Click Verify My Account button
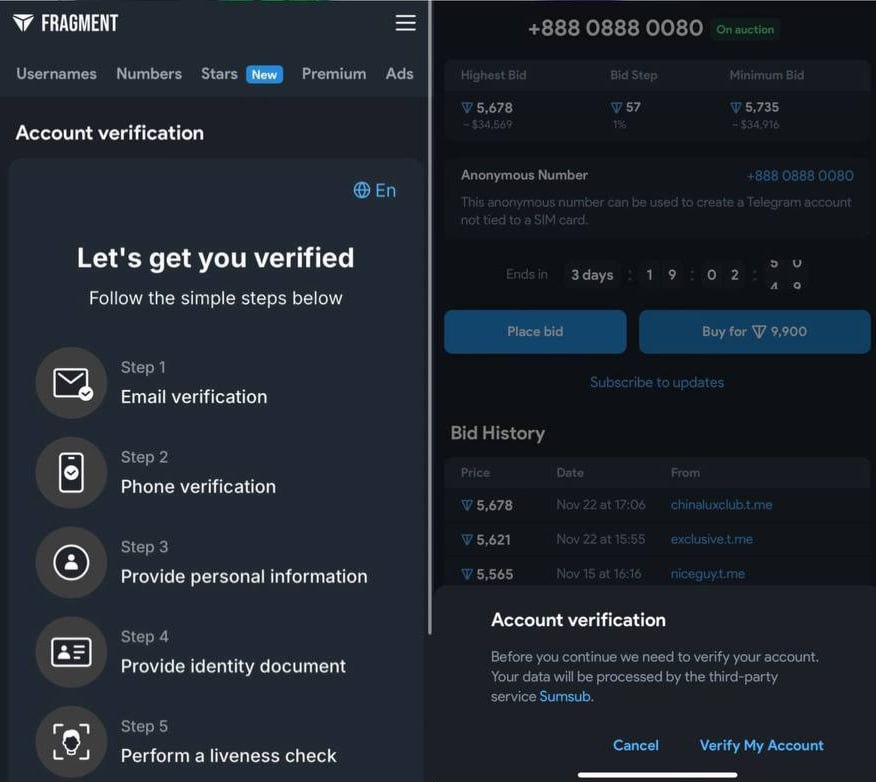 click(761, 745)
